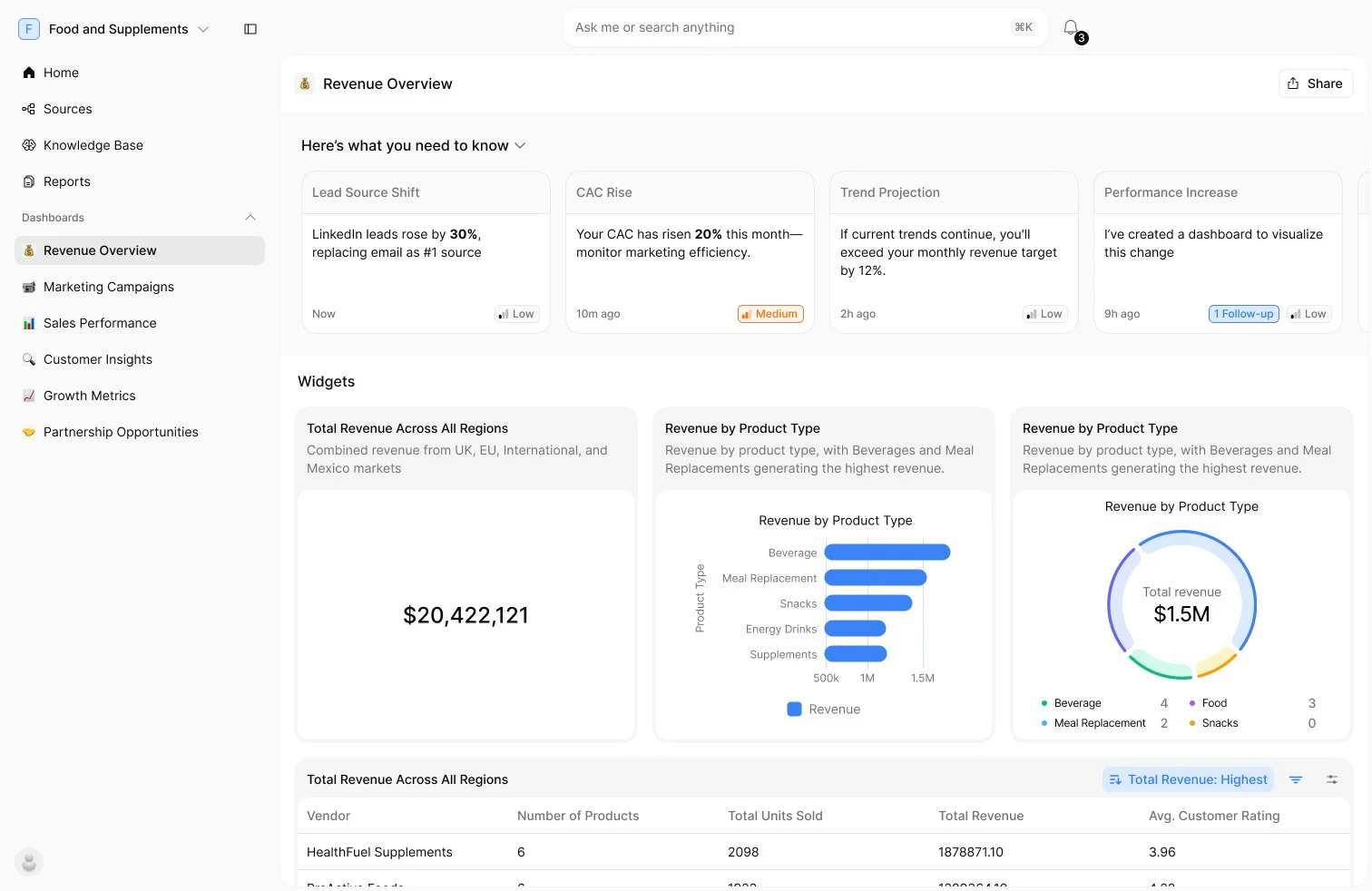Screen dimensions: 1372x891
Task: Collapse the "Here's what you need to know" section
Action: (x=520, y=145)
